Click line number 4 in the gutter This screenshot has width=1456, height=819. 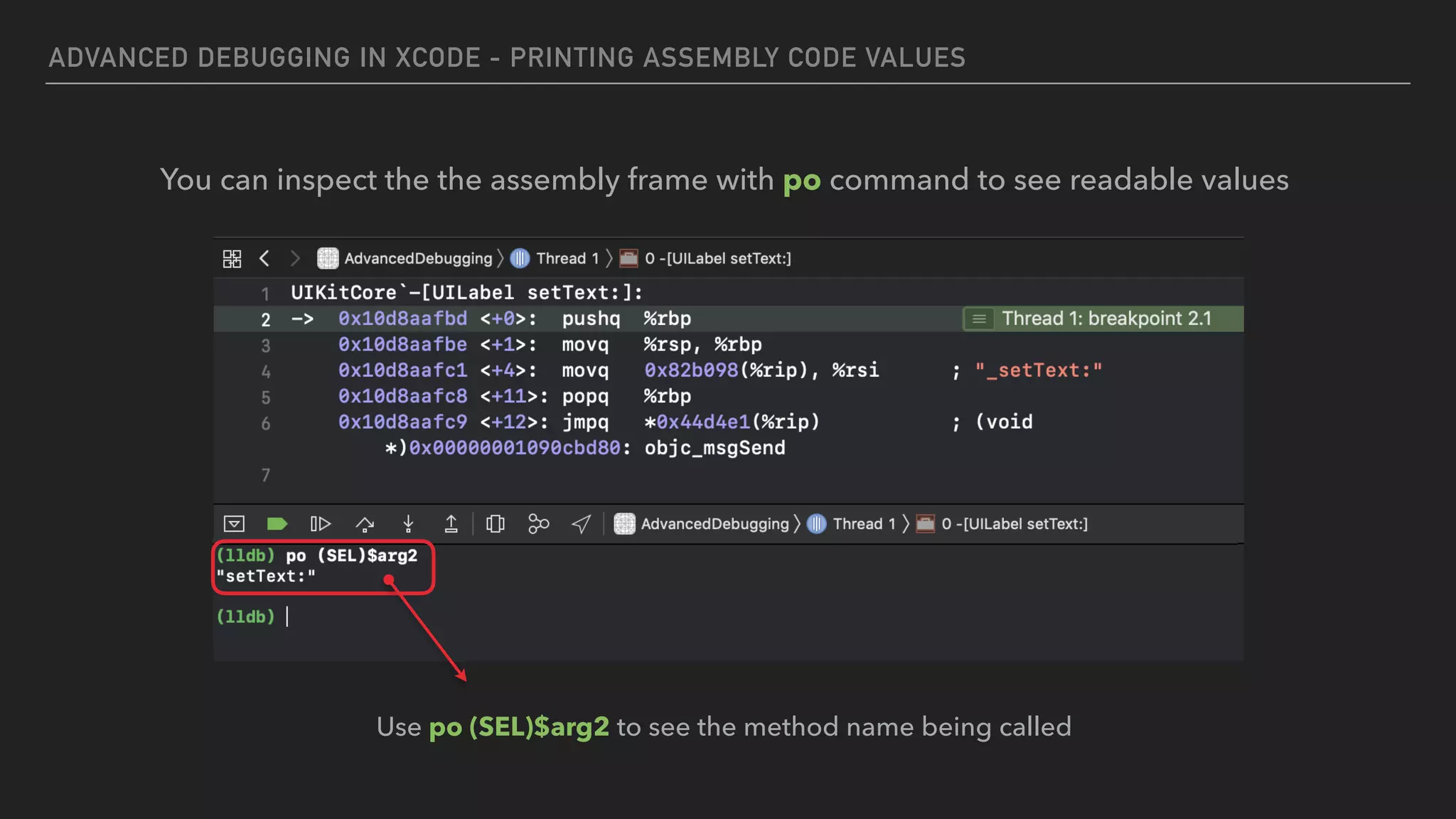(x=265, y=372)
